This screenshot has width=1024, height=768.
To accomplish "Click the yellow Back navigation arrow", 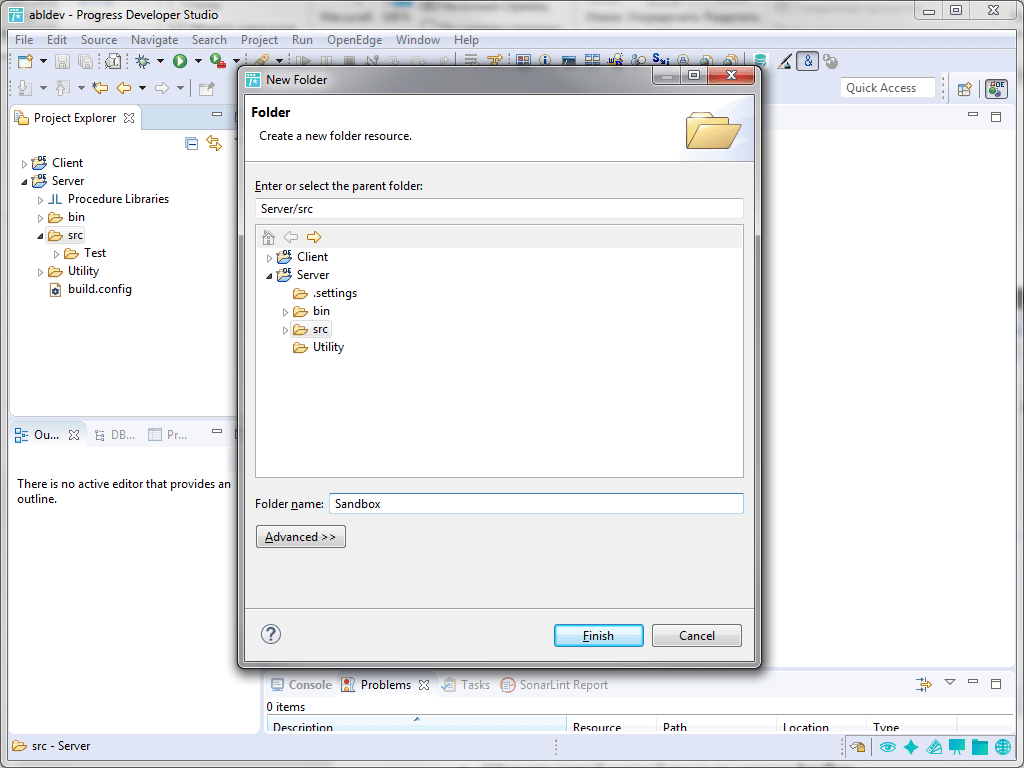I will point(123,88).
